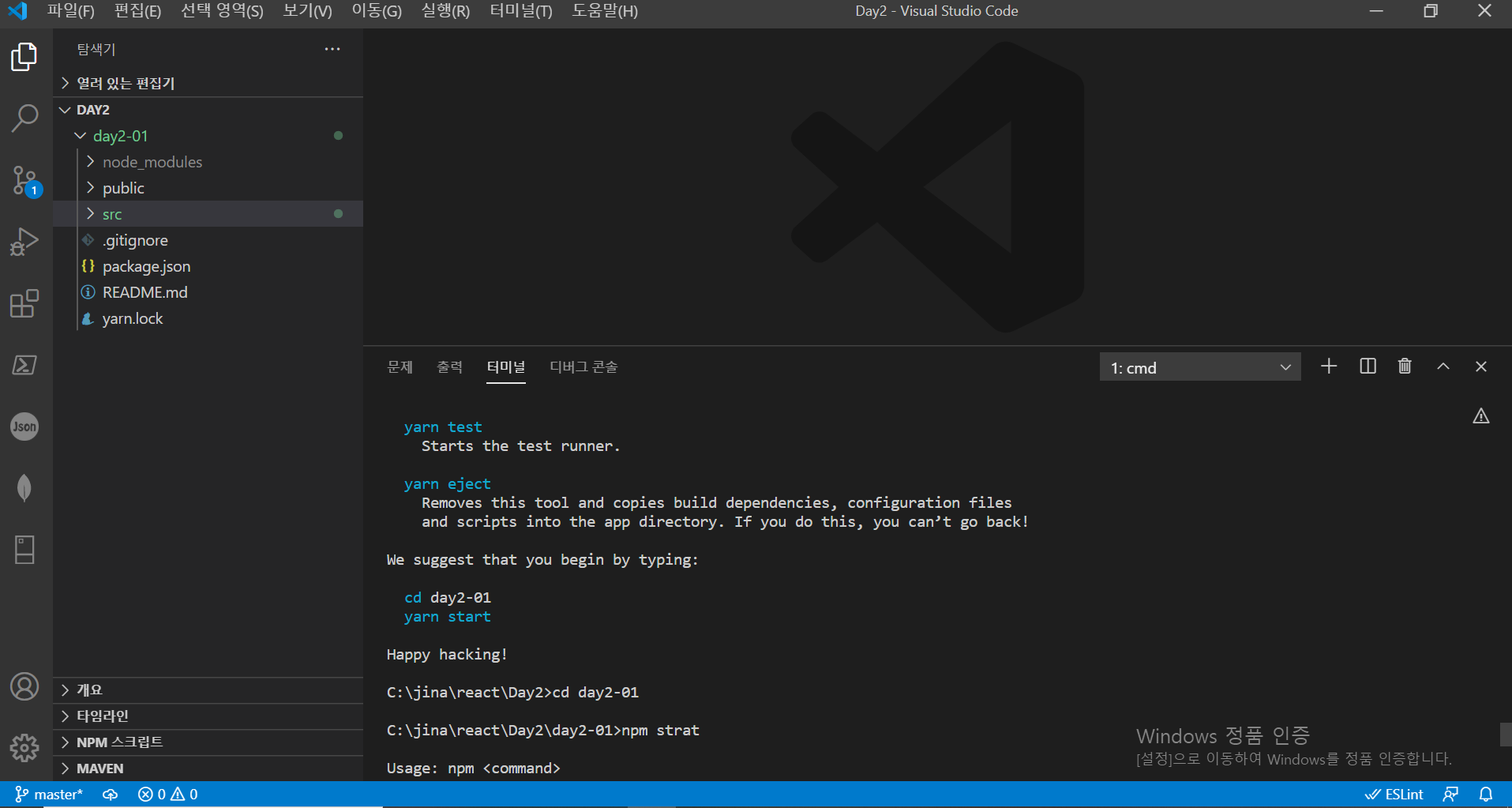Open the Accounts icon
Image resolution: width=1512 pixels, height=808 pixels.
24,686
